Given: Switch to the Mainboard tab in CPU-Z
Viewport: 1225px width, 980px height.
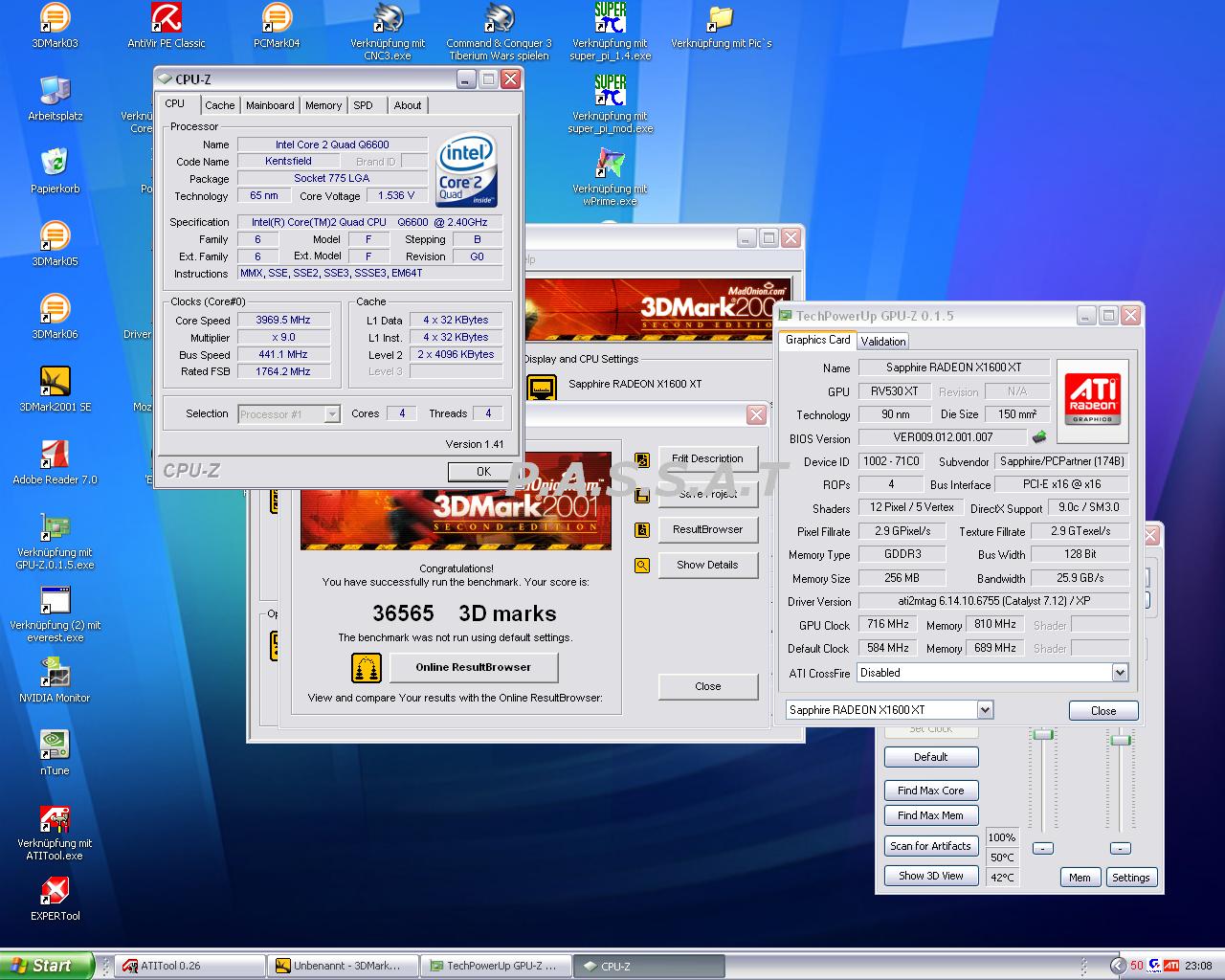Looking at the screenshot, I should (x=270, y=105).
